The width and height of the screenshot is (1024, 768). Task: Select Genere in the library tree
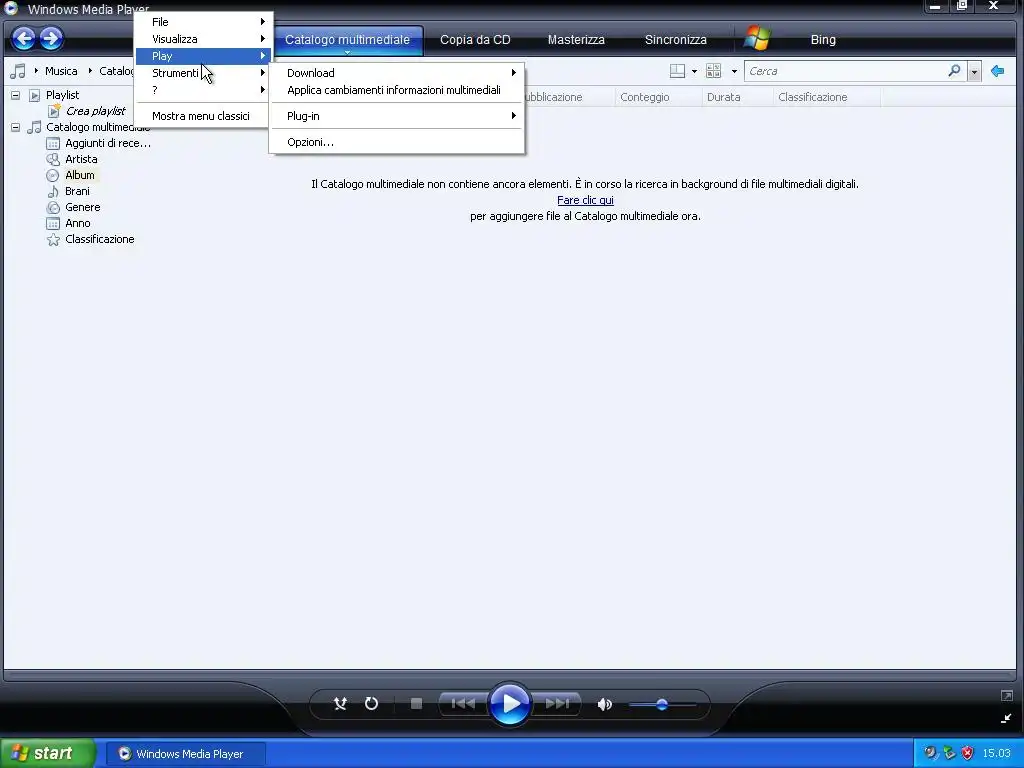pos(82,207)
